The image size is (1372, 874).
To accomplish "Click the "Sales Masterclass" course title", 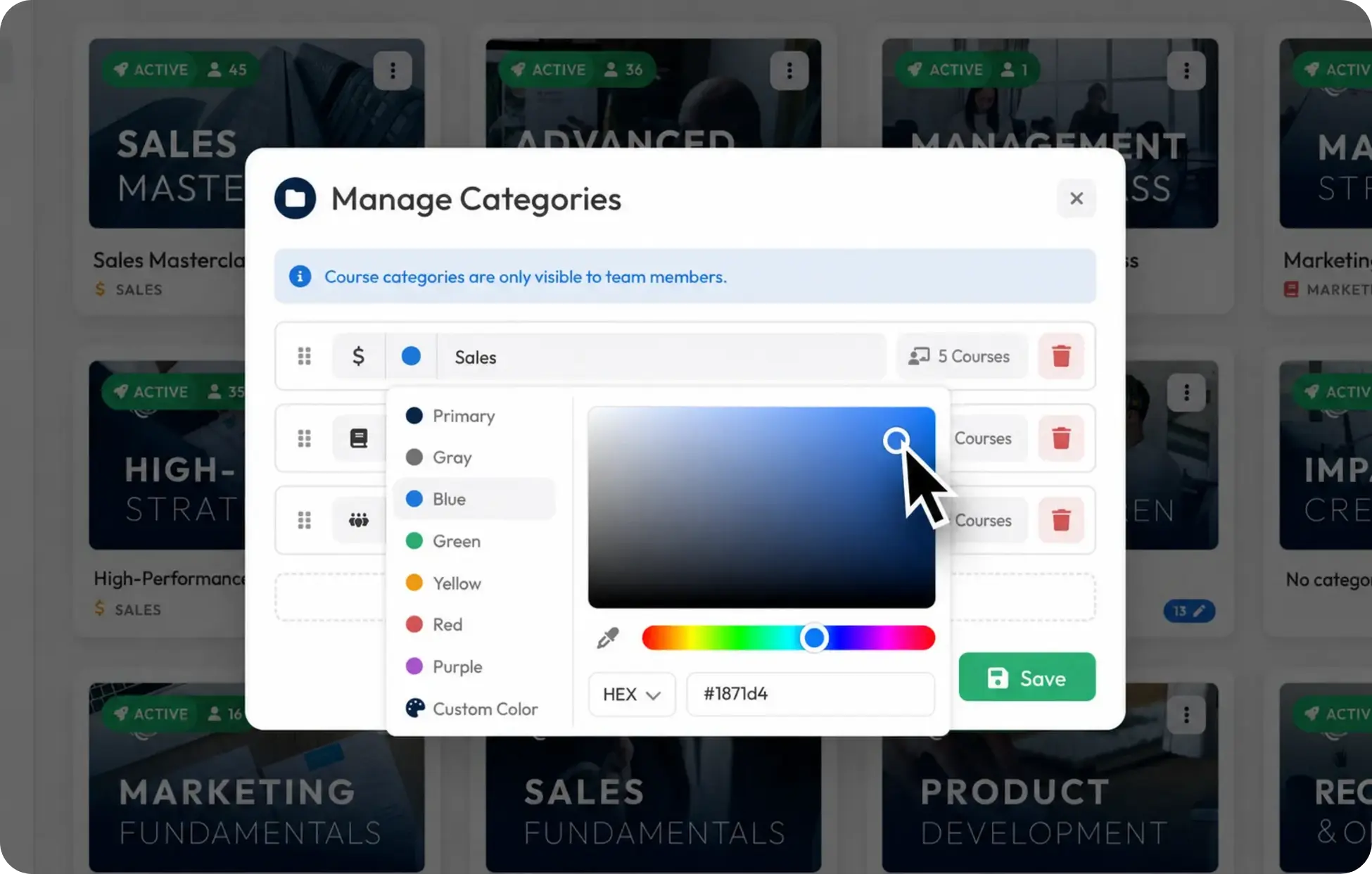I will pos(169,260).
